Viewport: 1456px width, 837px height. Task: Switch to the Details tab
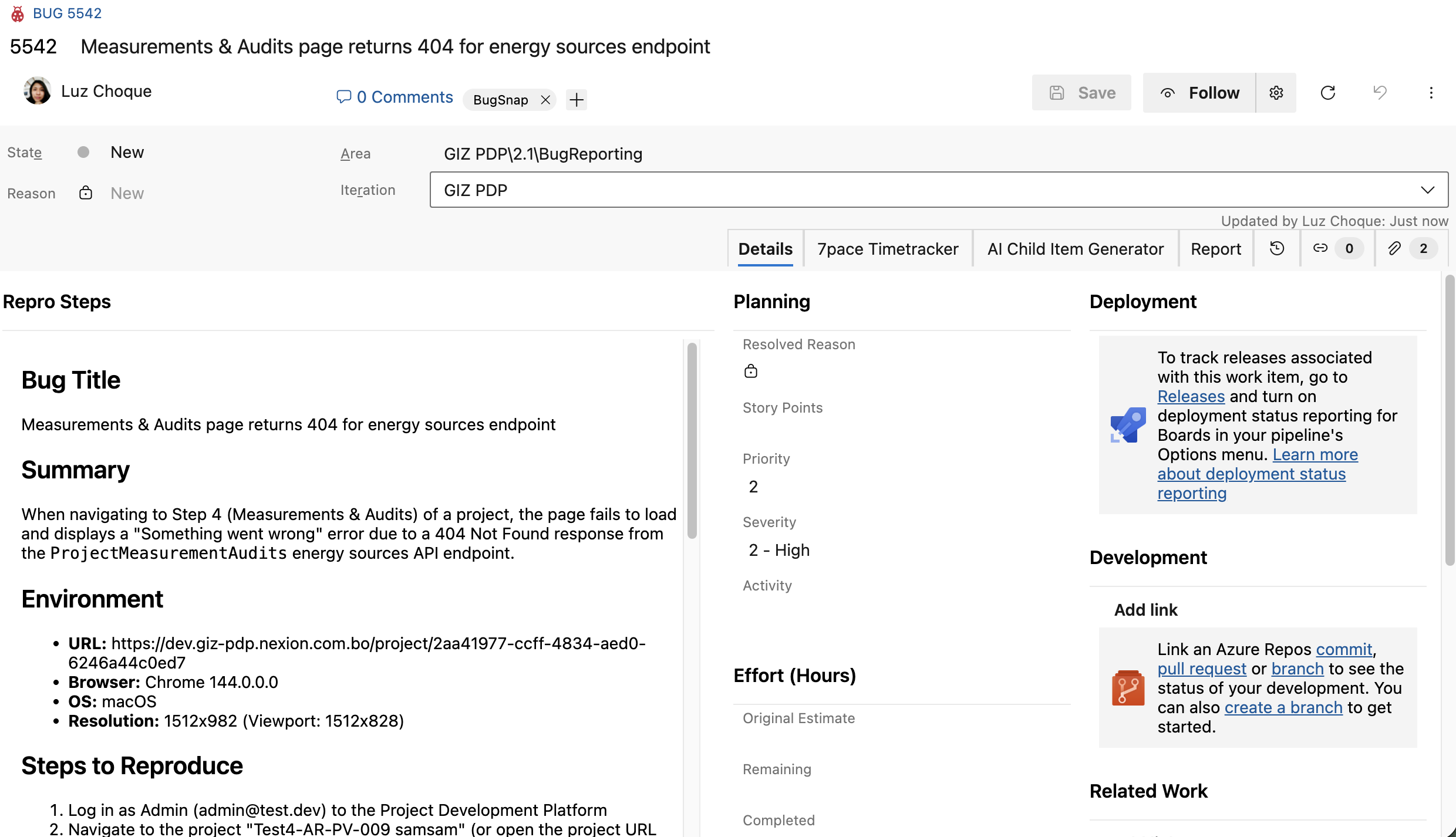pos(765,249)
